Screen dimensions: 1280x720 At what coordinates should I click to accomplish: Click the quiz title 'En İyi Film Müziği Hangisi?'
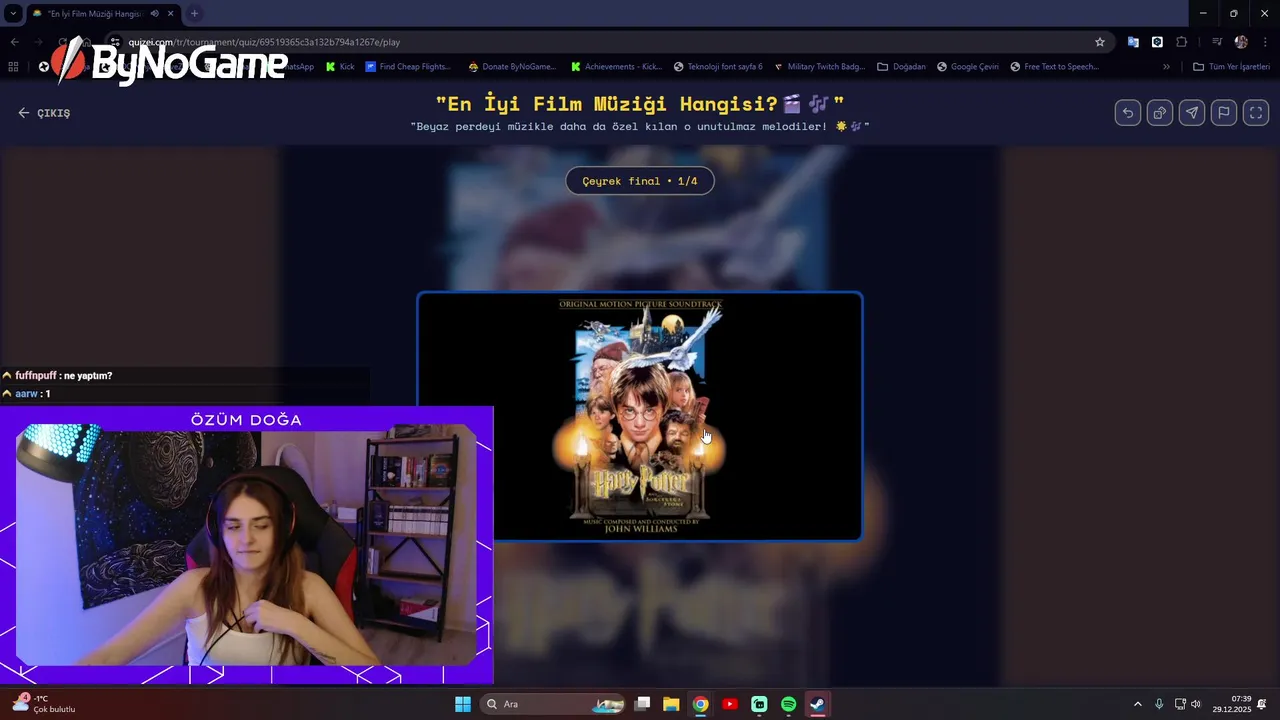point(640,104)
